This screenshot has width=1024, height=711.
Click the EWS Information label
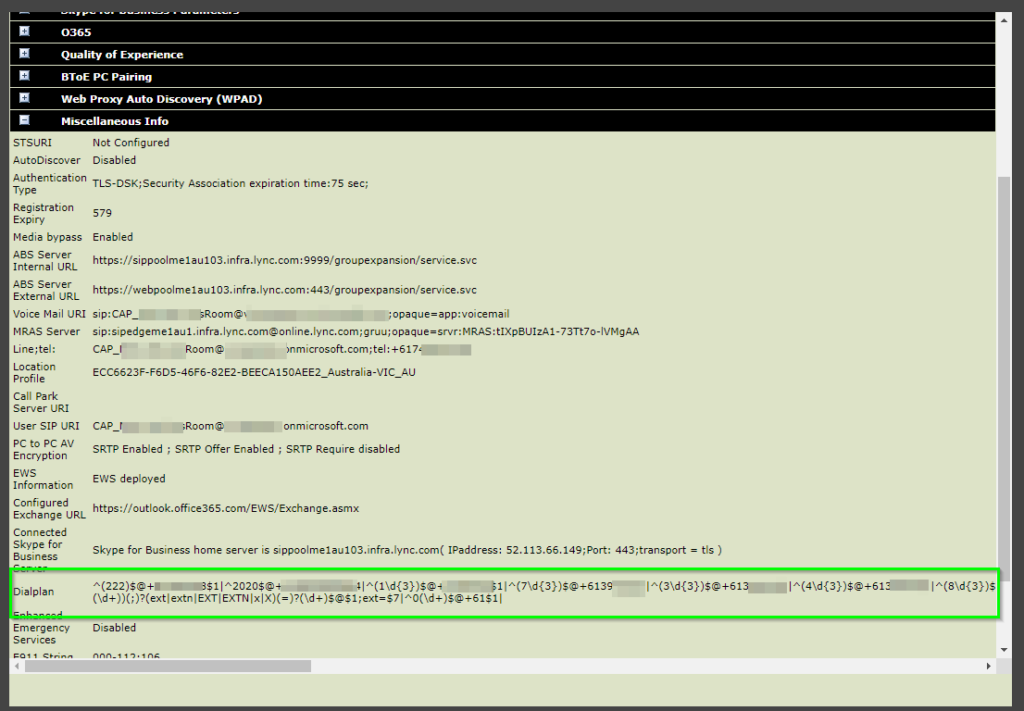point(43,479)
